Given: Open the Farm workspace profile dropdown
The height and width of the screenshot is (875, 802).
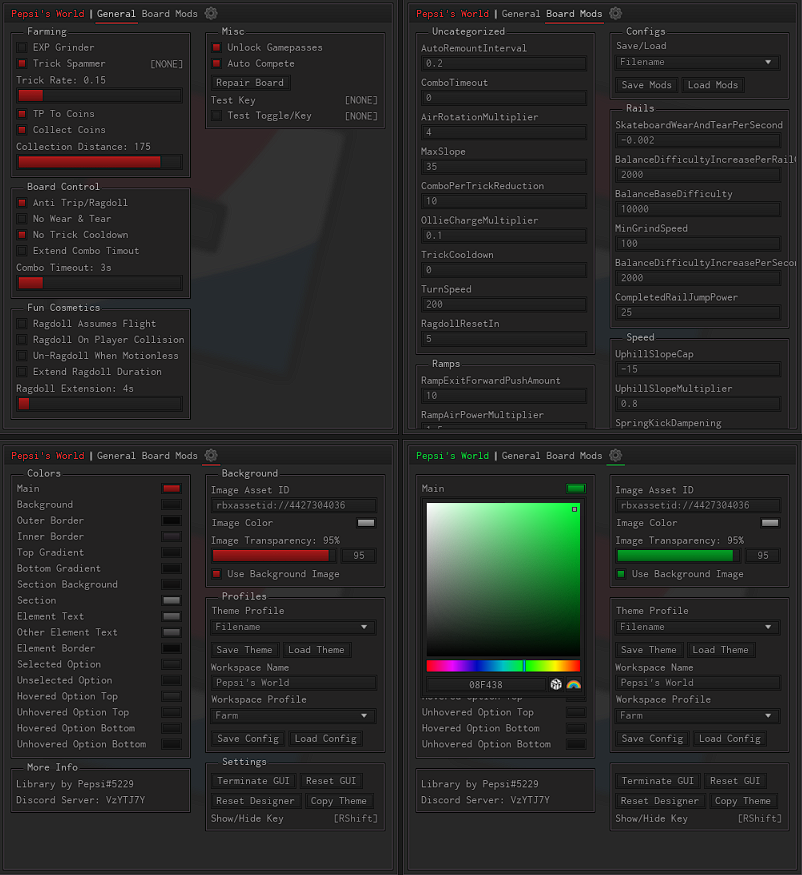Looking at the screenshot, I should 293,715.
